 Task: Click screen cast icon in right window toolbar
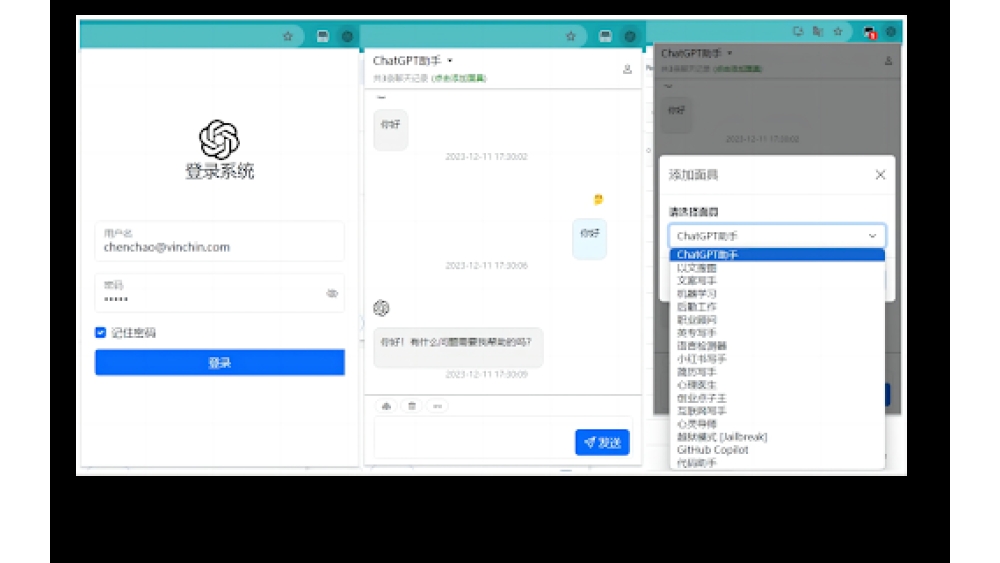798,31
